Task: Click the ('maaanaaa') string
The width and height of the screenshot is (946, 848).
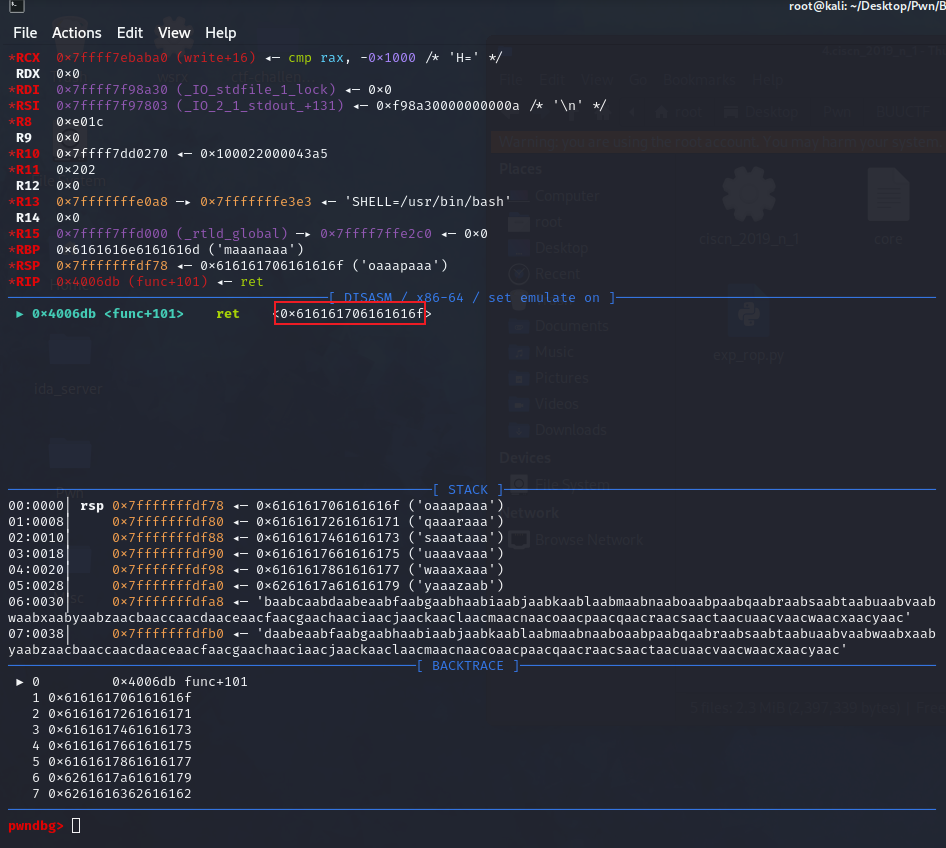Action: click(x=256, y=250)
